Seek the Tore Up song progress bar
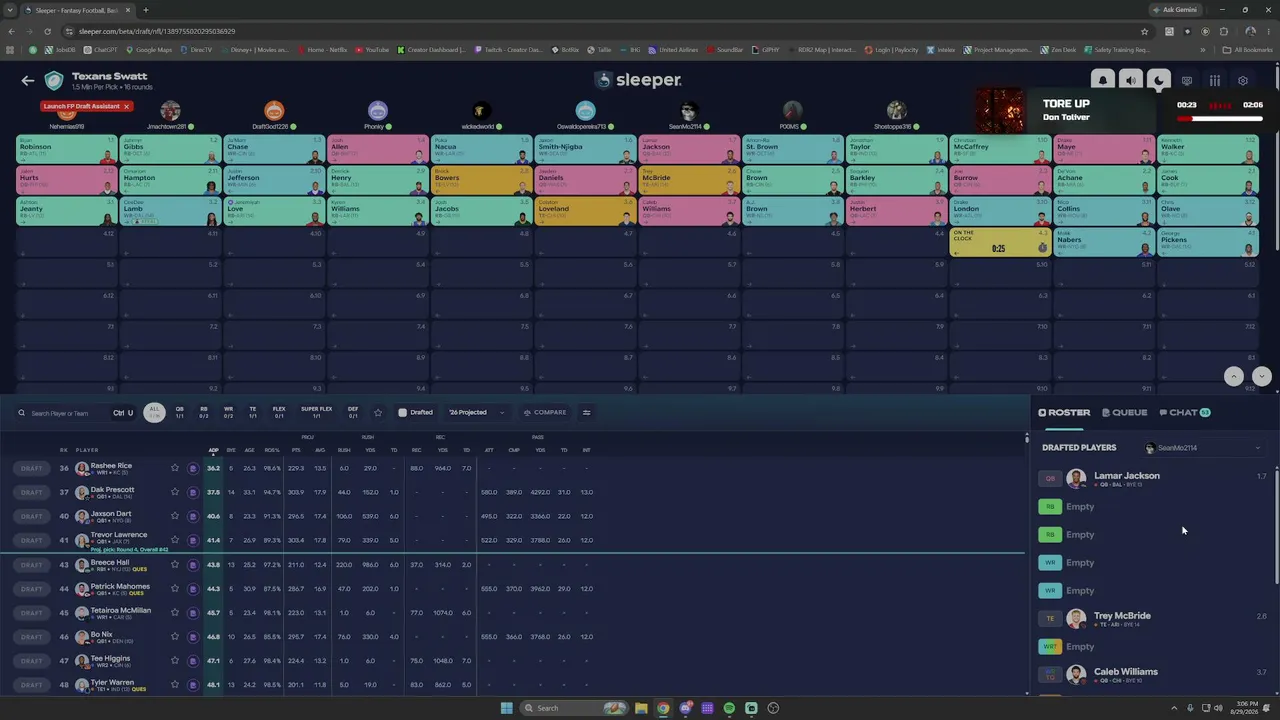The image size is (1280, 720). [x=1220, y=118]
